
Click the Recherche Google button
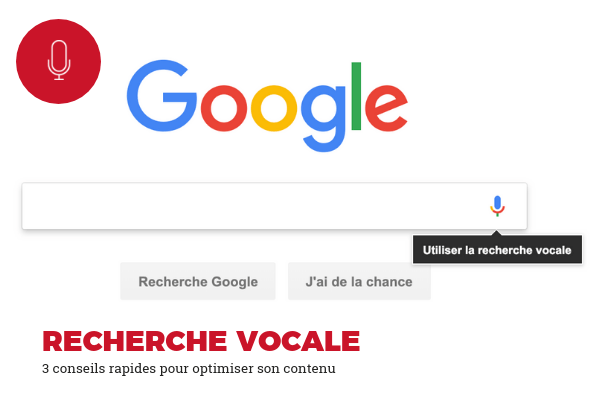click(x=198, y=281)
